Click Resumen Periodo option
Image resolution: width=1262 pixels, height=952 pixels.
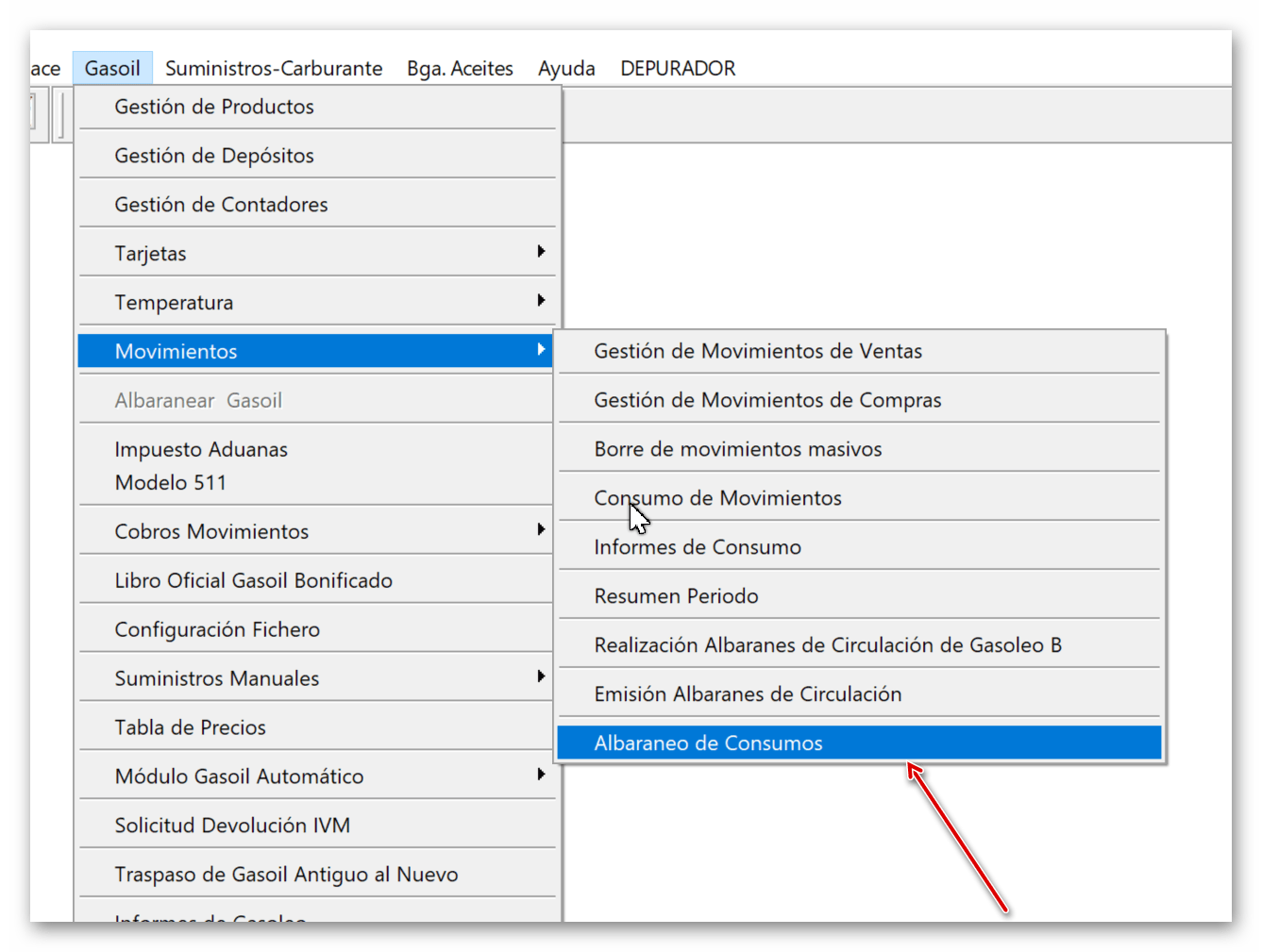(x=676, y=596)
